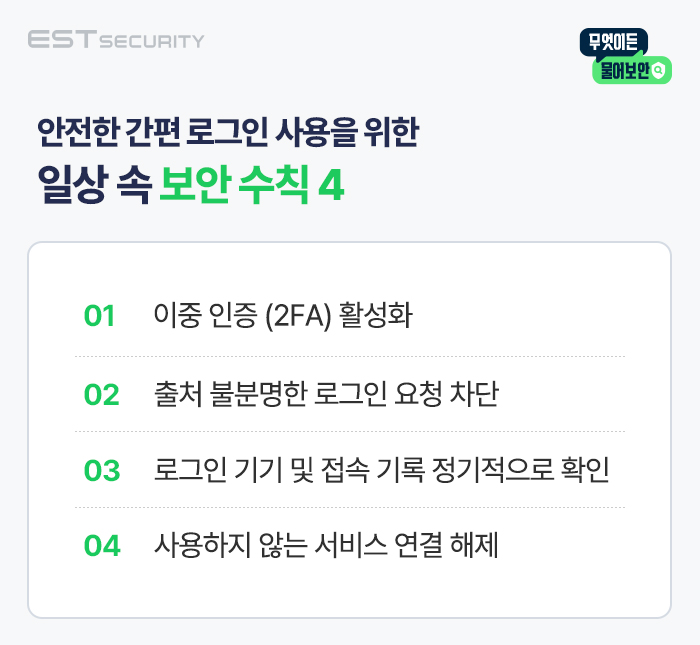The width and height of the screenshot is (700, 645).
Task: Click the green number 04
Action: (102, 545)
